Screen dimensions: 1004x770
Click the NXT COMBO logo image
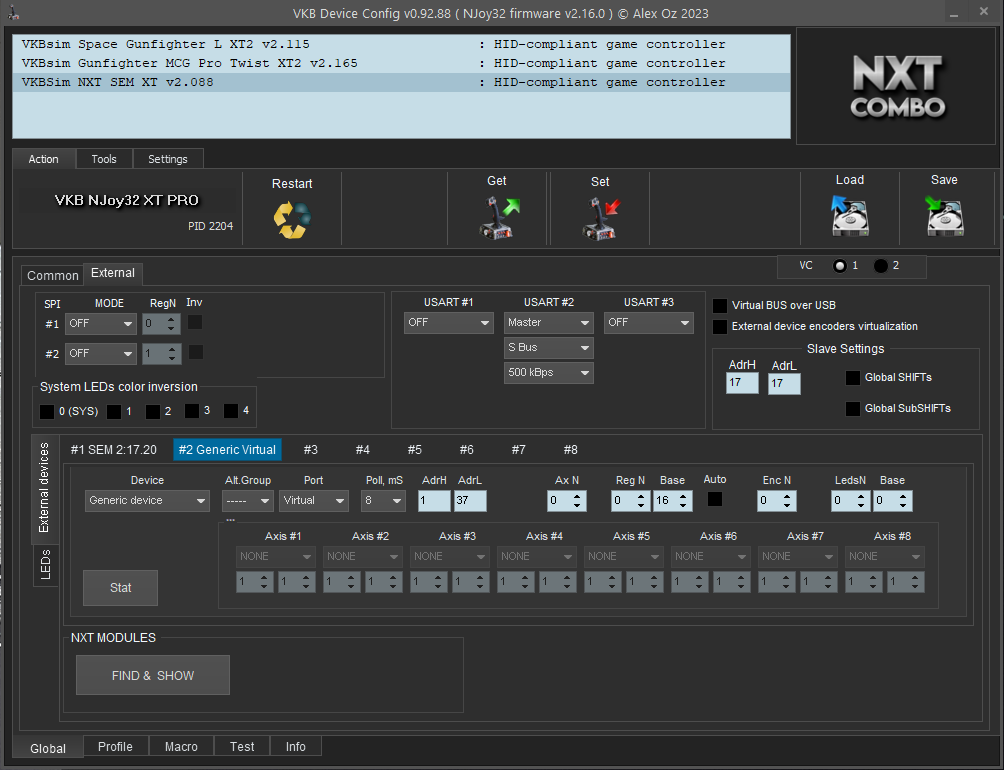898,86
